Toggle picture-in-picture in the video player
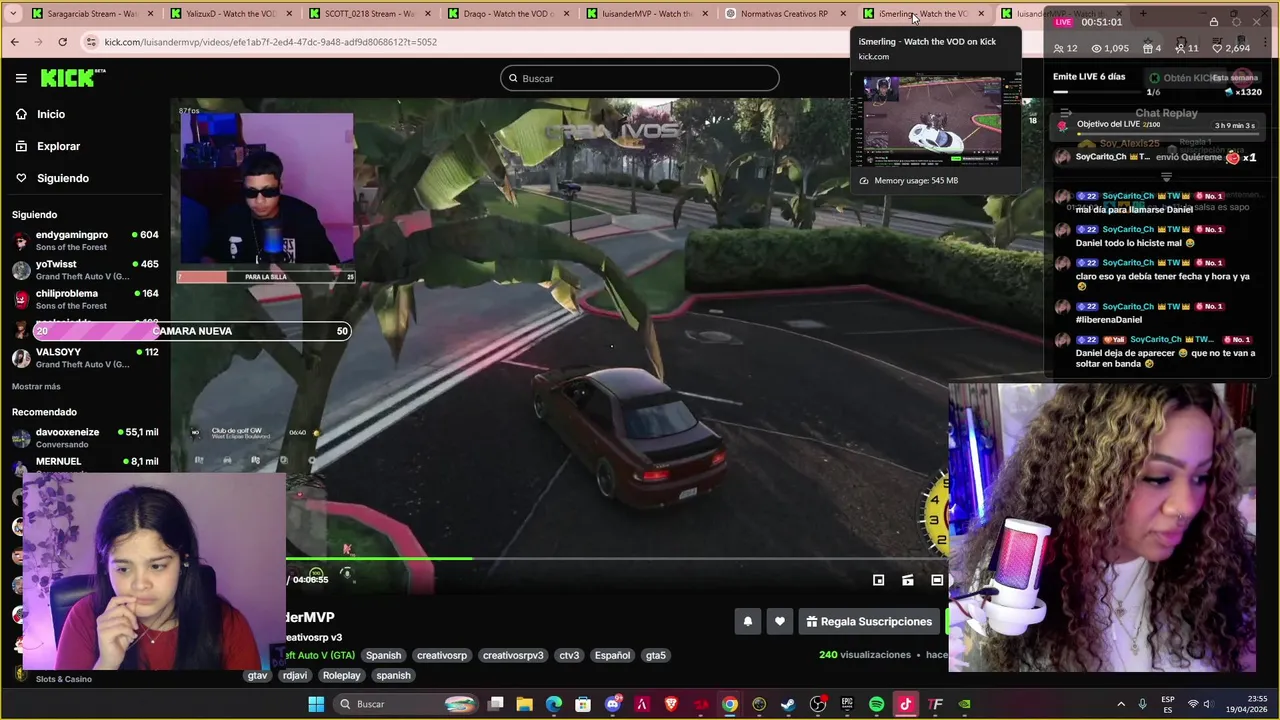This screenshot has height=720, width=1280. [878, 580]
